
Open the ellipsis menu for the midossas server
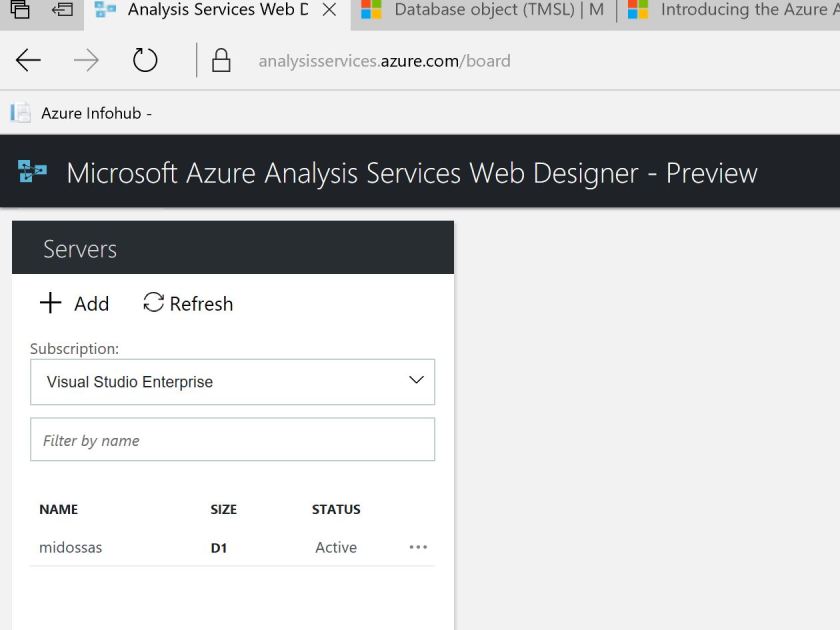[418, 547]
